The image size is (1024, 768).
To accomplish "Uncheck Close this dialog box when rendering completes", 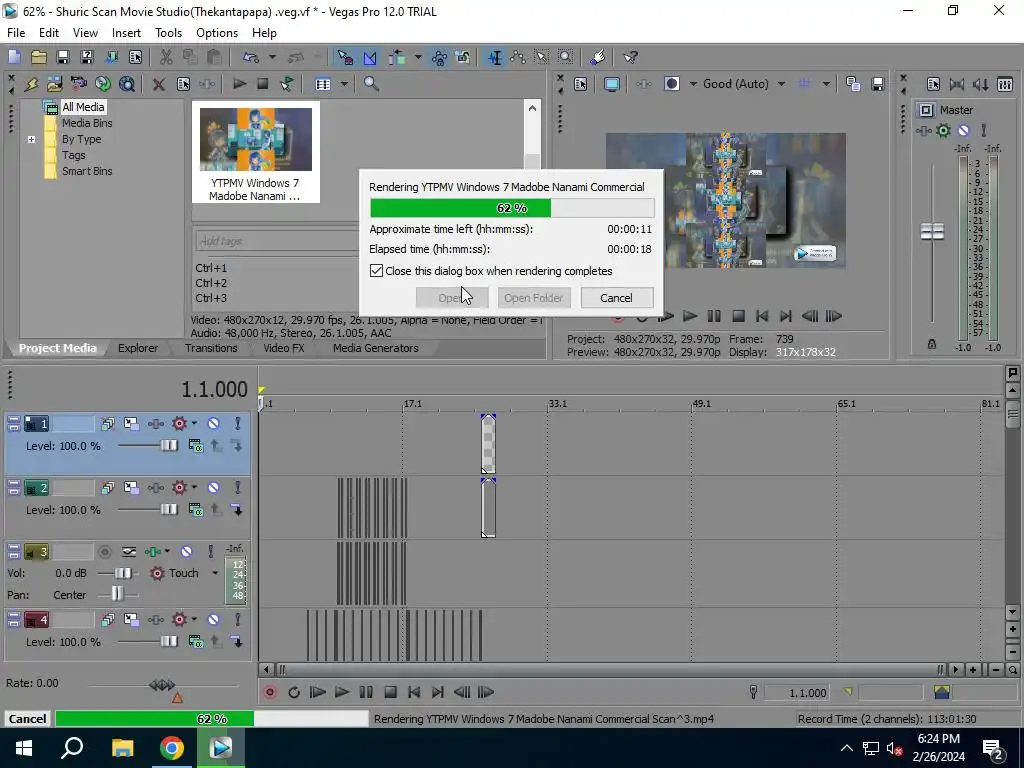I will pos(376,270).
